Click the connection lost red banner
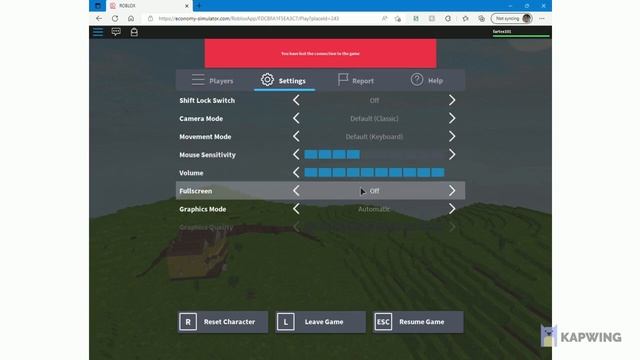 pyautogui.click(x=320, y=53)
